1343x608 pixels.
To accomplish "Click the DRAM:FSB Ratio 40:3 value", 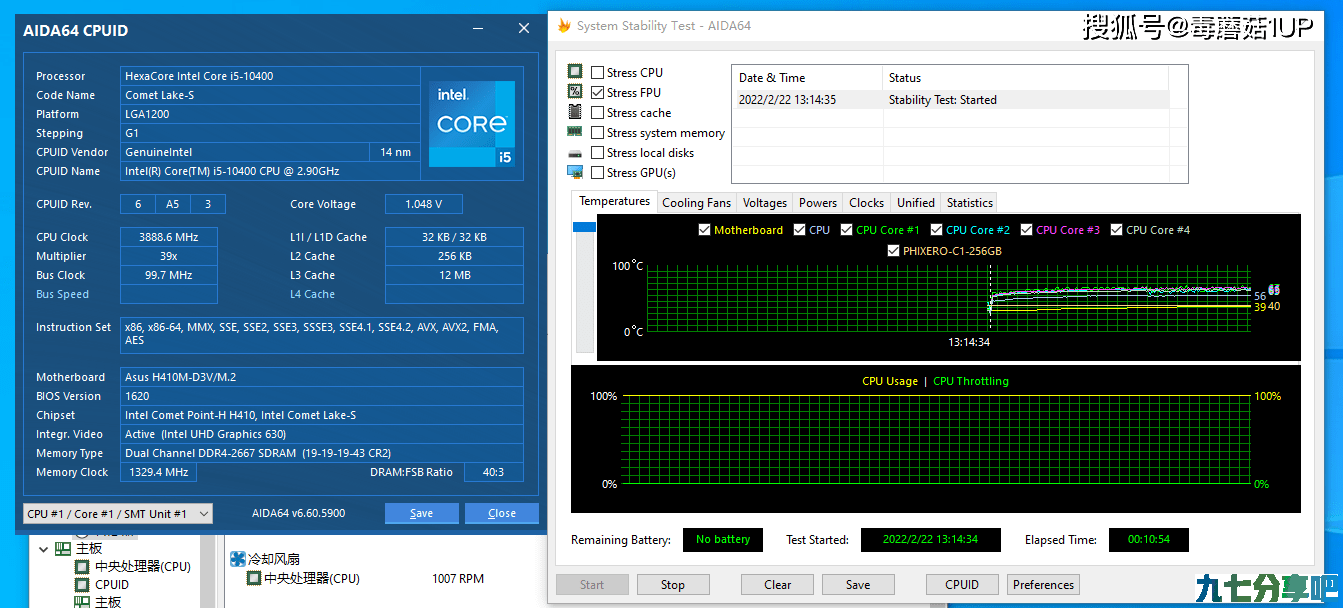I will click(x=493, y=472).
